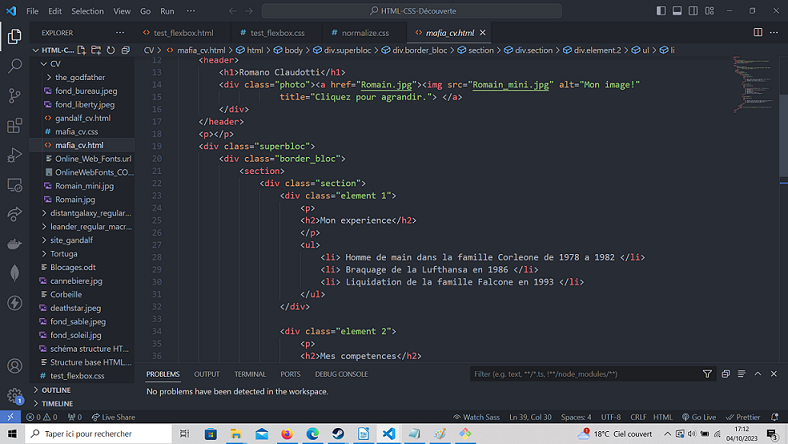Open the Thunder Client lightning icon
Viewport: 788px width, 444px height.
(x=15, y=303)
